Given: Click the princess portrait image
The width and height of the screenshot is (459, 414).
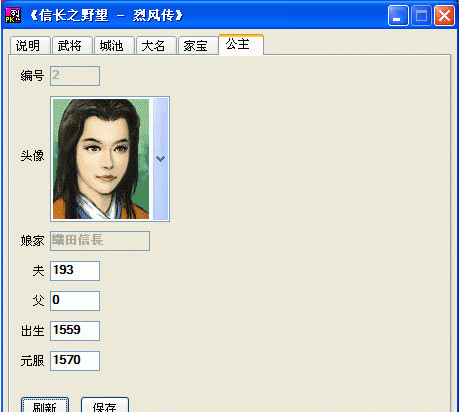Looking at the screenshot, I should [101, 159].
